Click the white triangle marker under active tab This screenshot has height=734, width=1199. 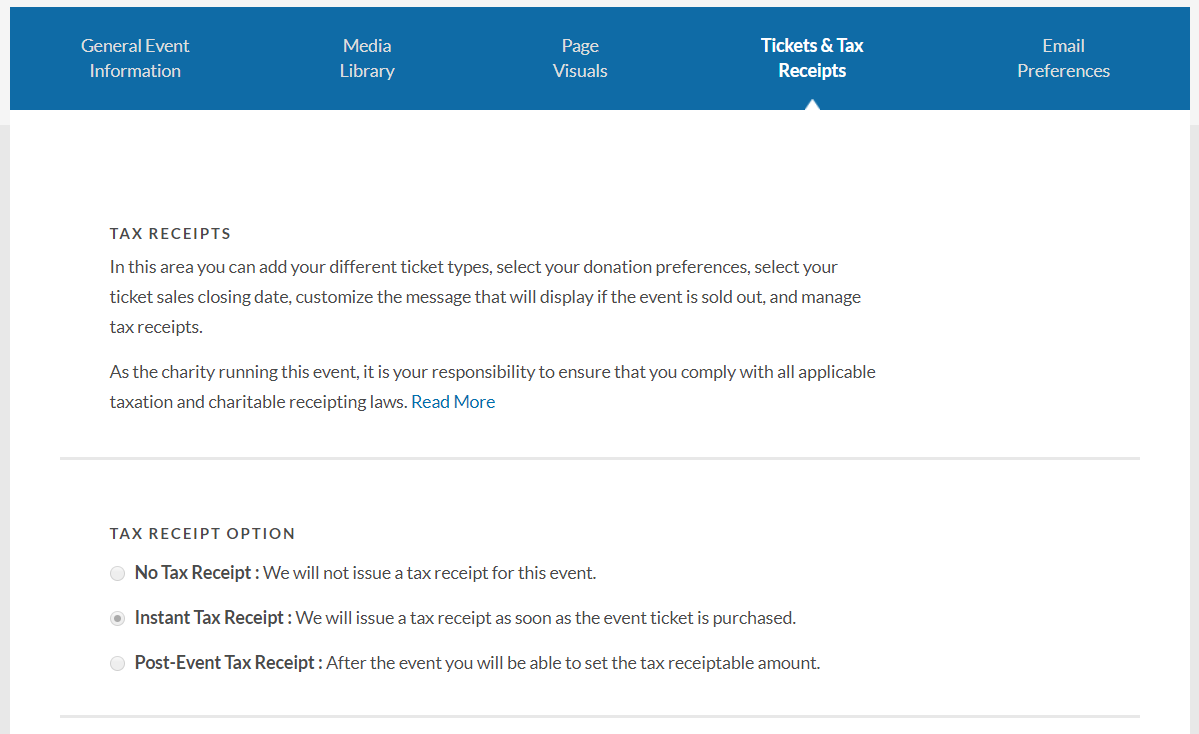pyautogui.click(x=812, y=104)
